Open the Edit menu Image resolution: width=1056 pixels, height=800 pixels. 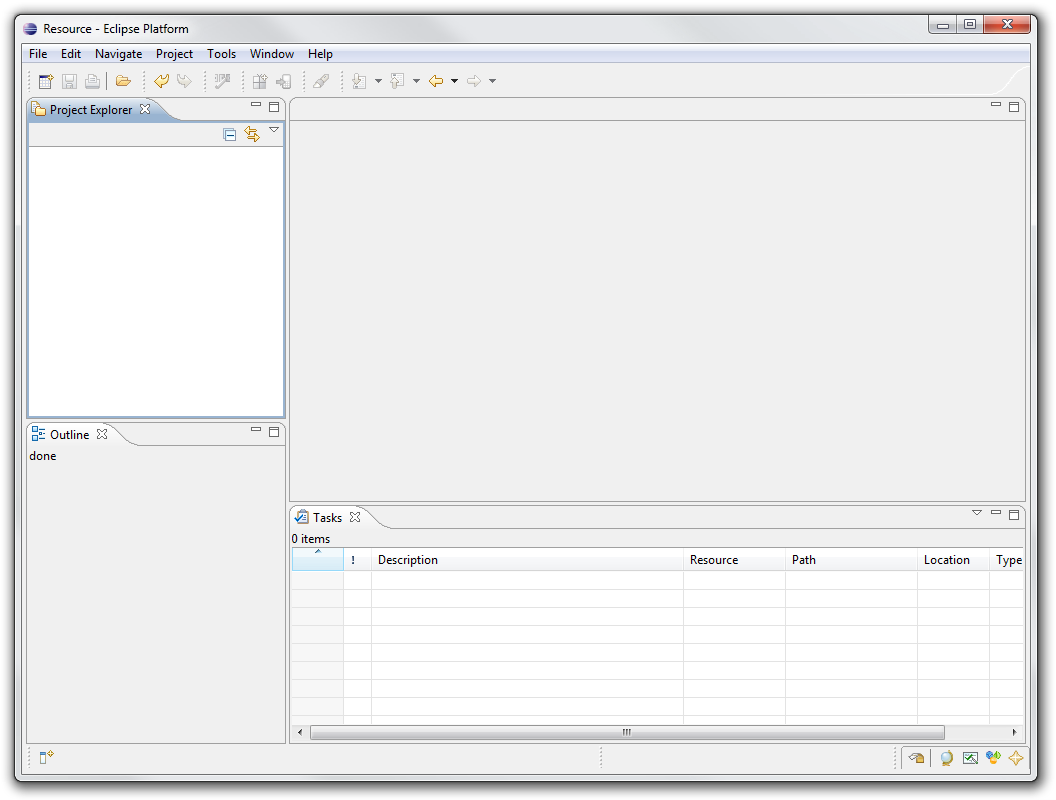[71, 54]
